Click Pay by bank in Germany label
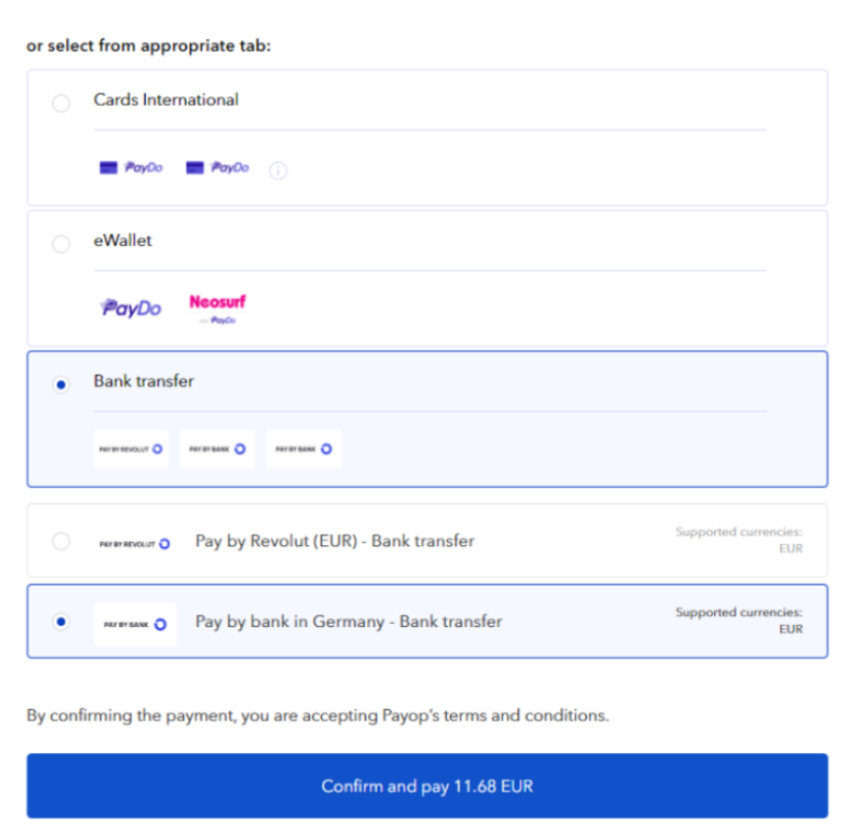The width and height of the screenshot is (851, 833). tap(348, 621)
